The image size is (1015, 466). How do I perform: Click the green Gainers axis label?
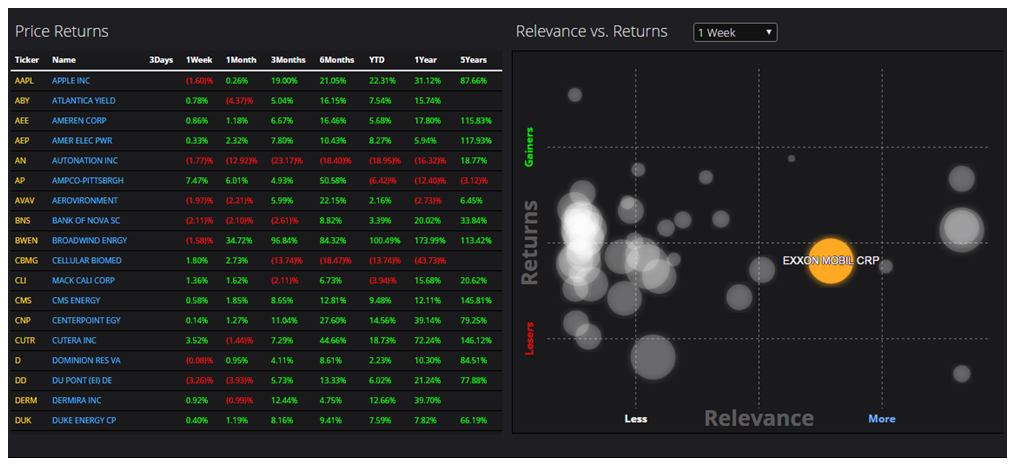click(530, 146)
